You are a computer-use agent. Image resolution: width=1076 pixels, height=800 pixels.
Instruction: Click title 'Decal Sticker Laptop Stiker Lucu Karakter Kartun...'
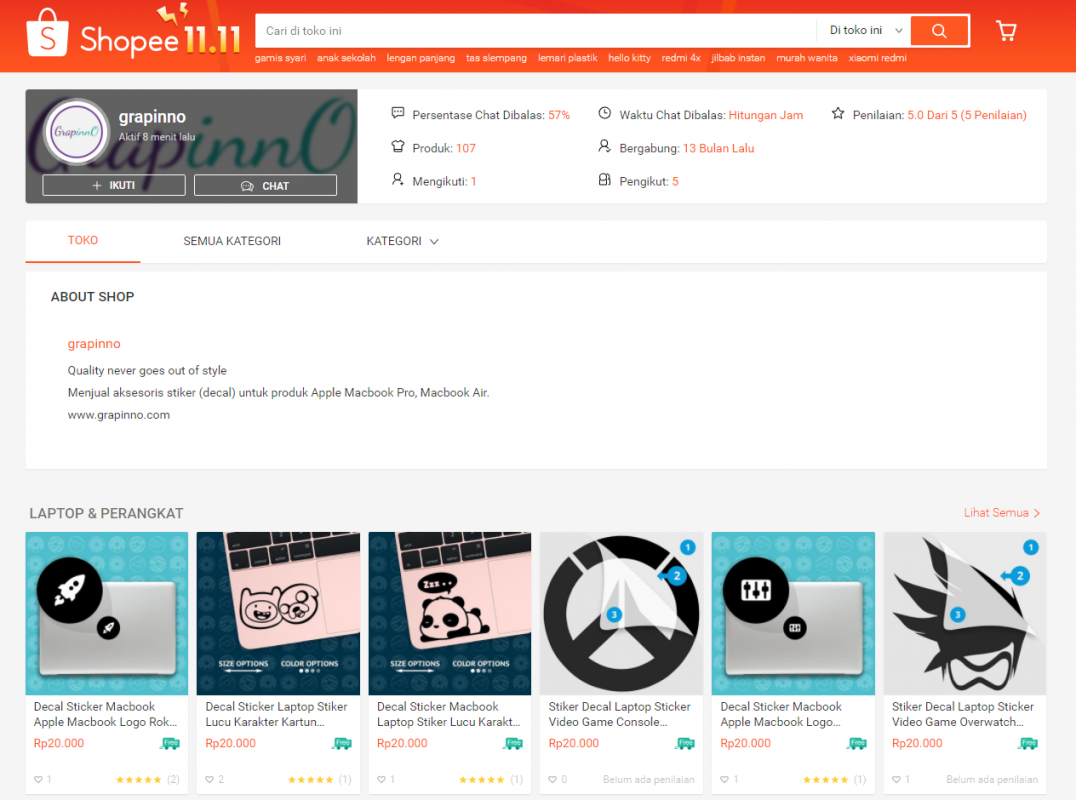point(277,714)
